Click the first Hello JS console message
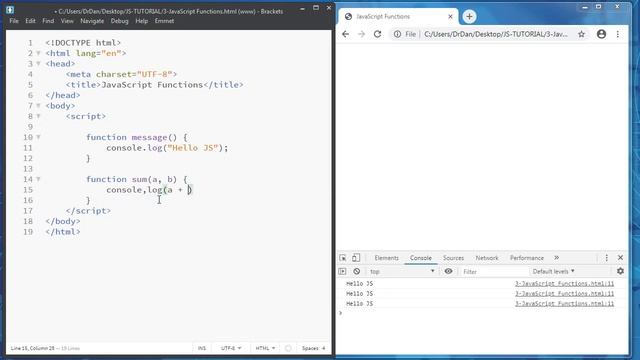Screen dimensions: 640x360 360,284
